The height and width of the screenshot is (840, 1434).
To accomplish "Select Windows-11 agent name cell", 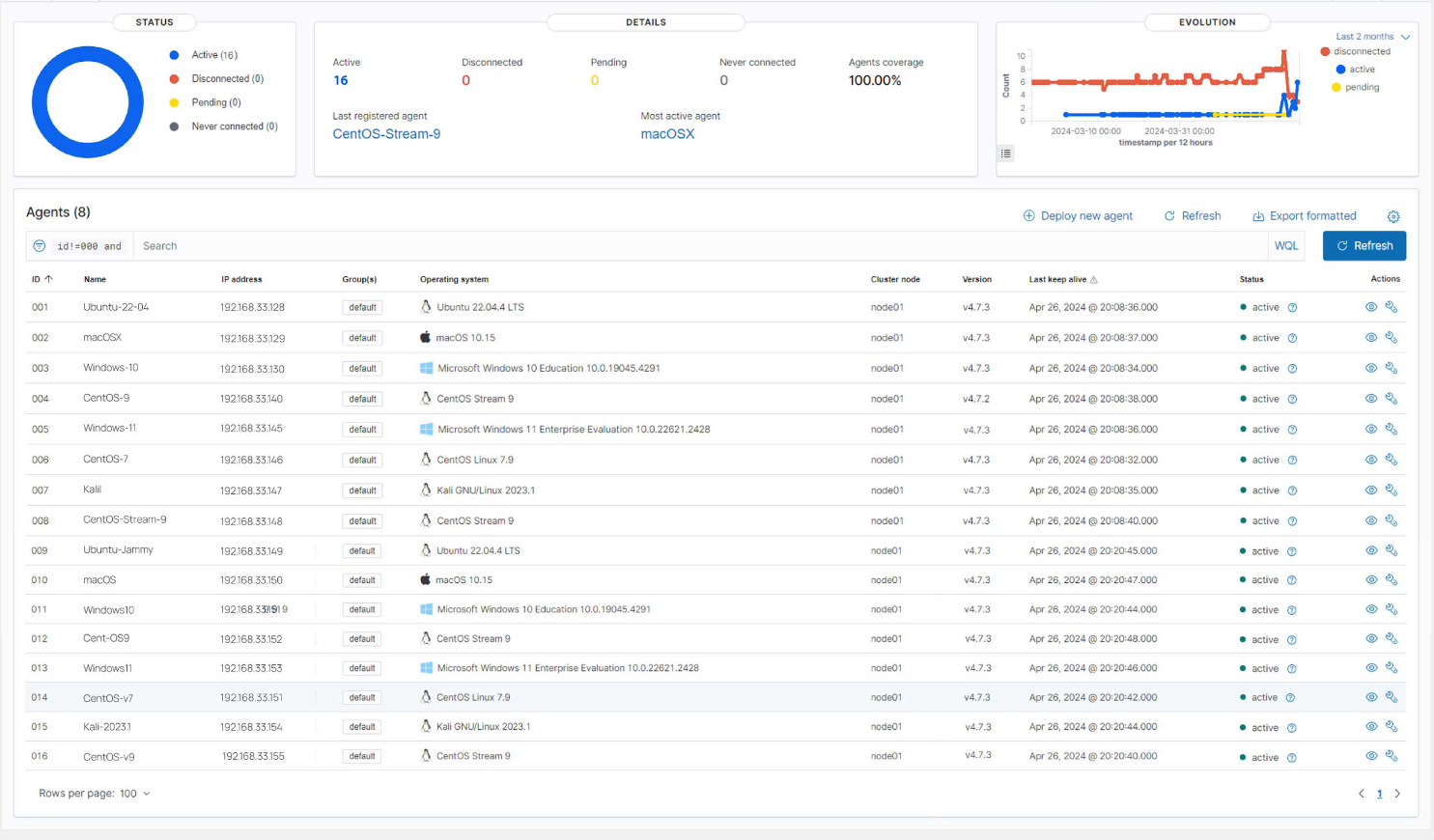I will [109, 429].
